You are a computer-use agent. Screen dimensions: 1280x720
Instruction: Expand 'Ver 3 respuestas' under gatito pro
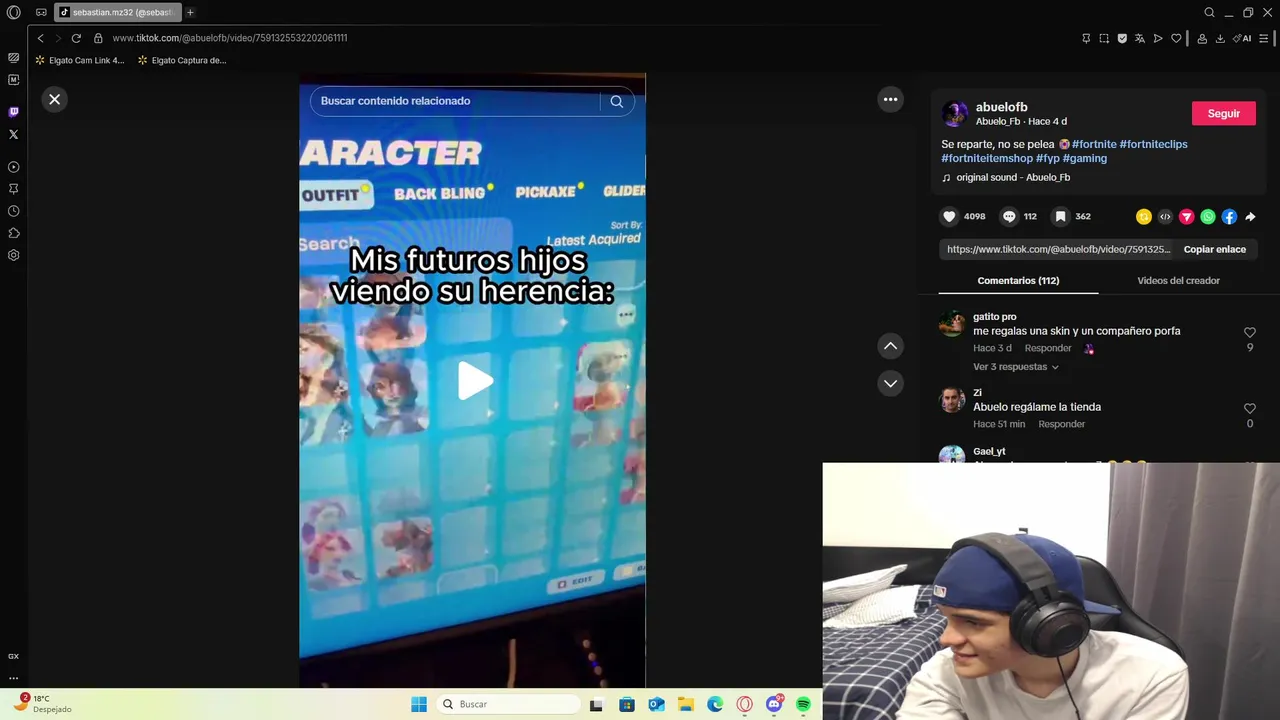pyautogui.click(x=1015, y=367)
